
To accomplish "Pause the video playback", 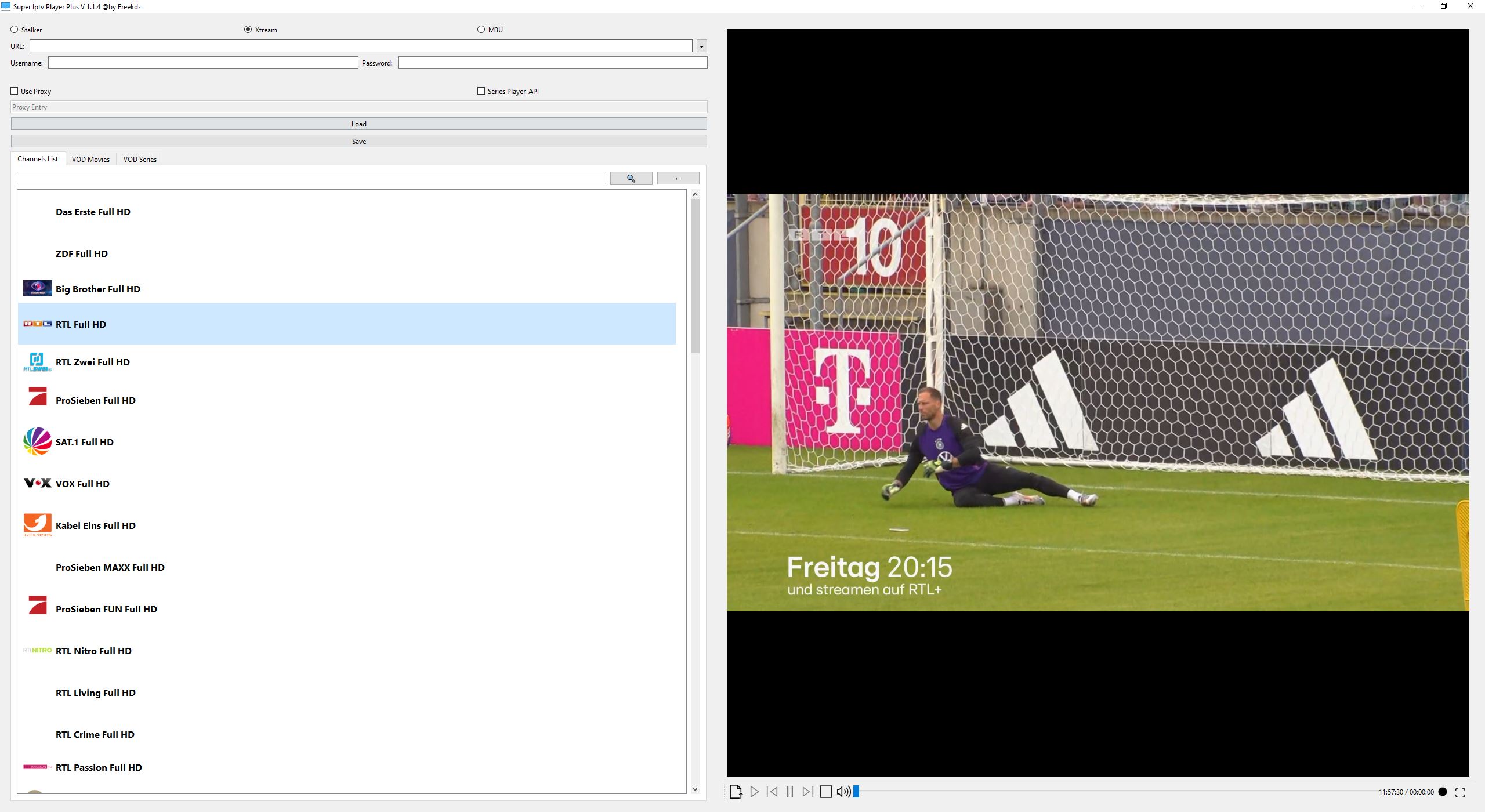I will [789, 792].
